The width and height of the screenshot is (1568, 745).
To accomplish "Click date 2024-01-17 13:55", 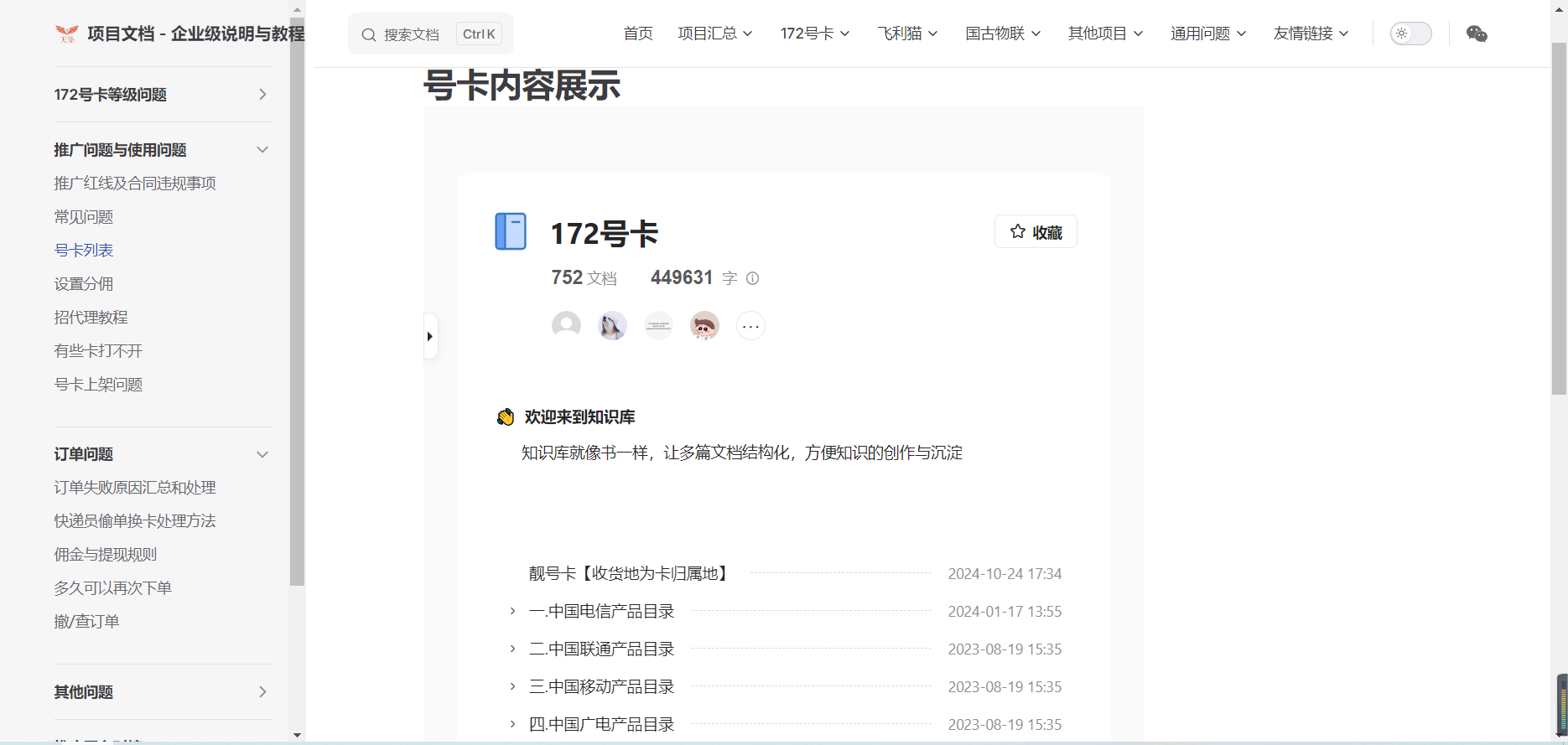I will click(1005, 612).
